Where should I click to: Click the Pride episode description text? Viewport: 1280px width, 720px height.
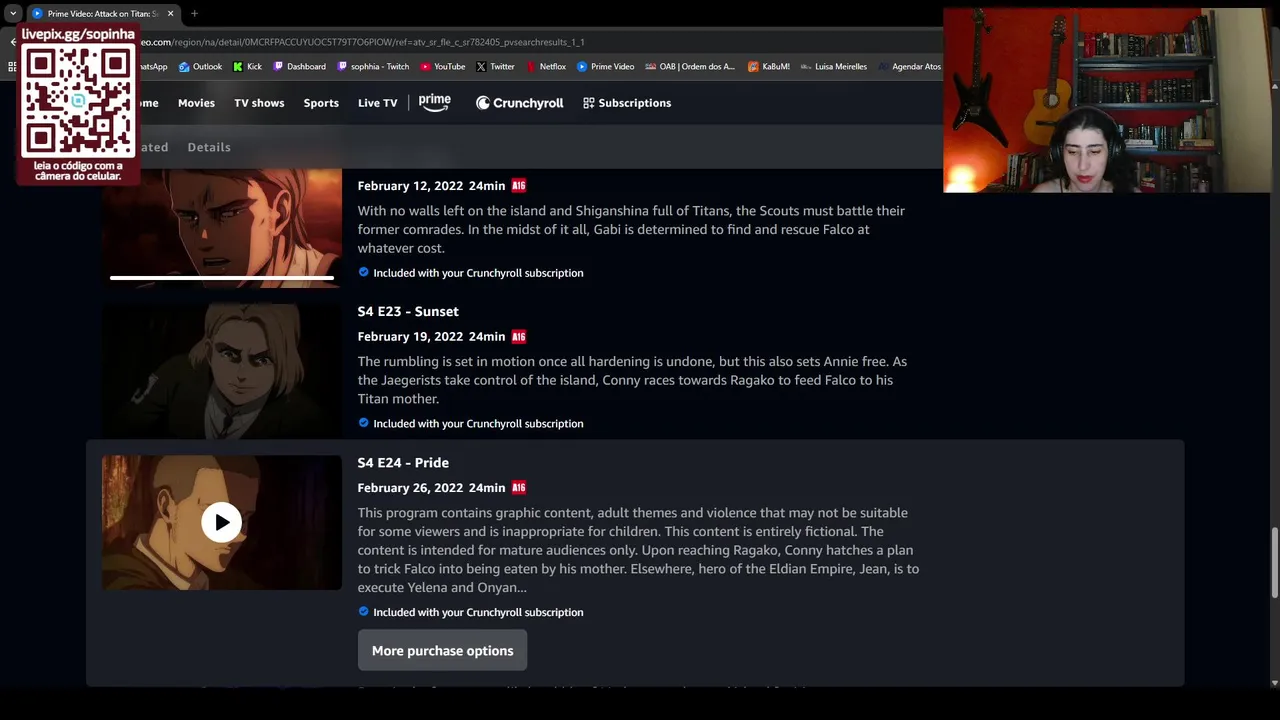coord(638,550)
